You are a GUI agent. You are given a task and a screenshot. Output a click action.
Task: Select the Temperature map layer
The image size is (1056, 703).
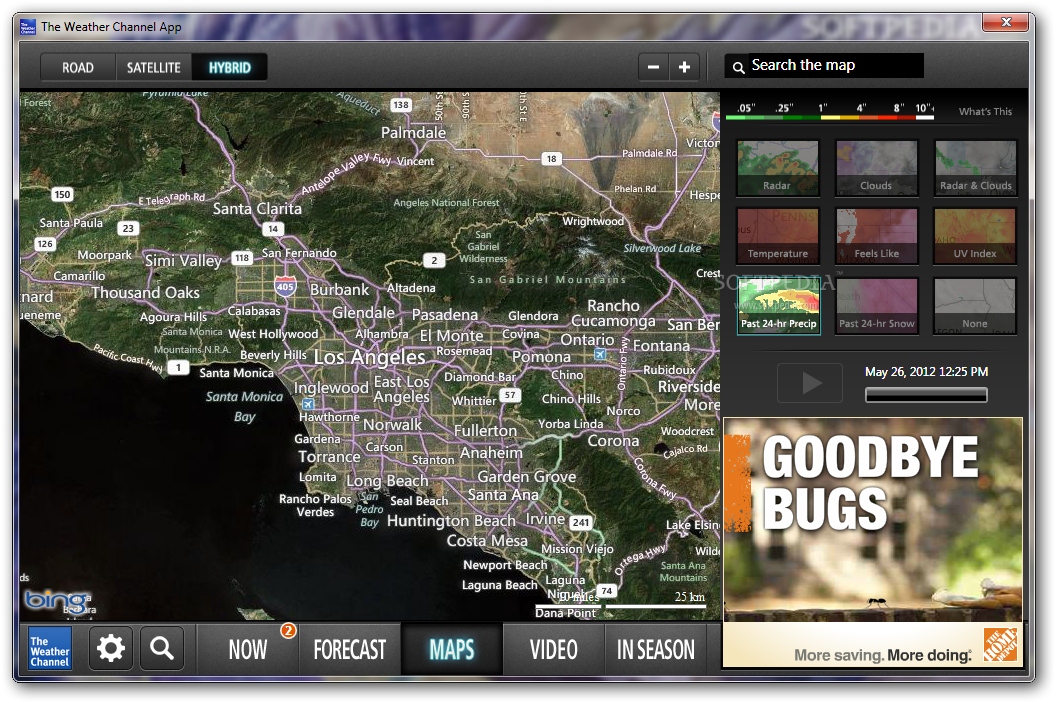point(778,236)
